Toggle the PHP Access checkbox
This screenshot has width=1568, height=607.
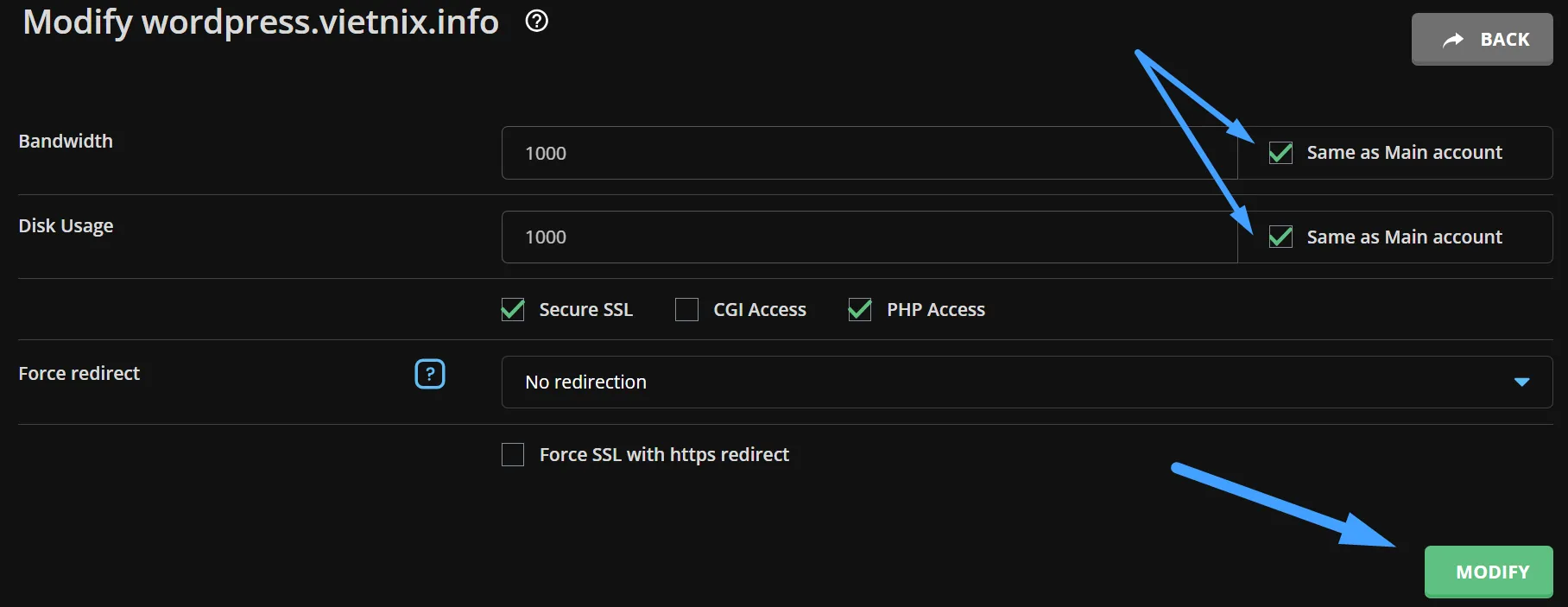pyautogui.click(x=860, y=309)
